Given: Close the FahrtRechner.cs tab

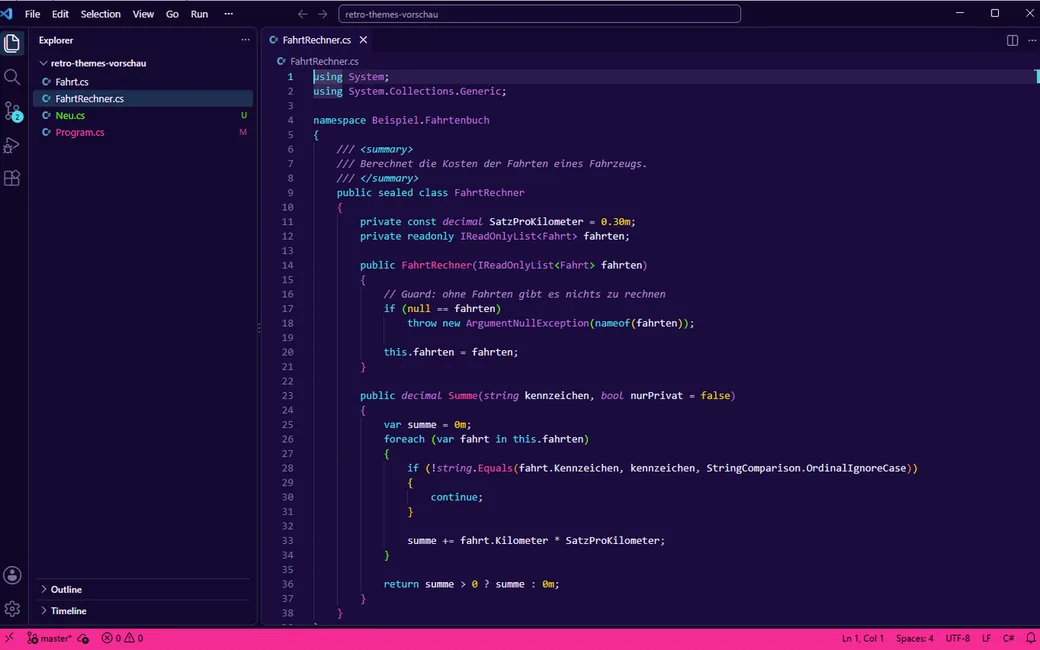Looking at the screenshot, I should click(x=363, y=40).
